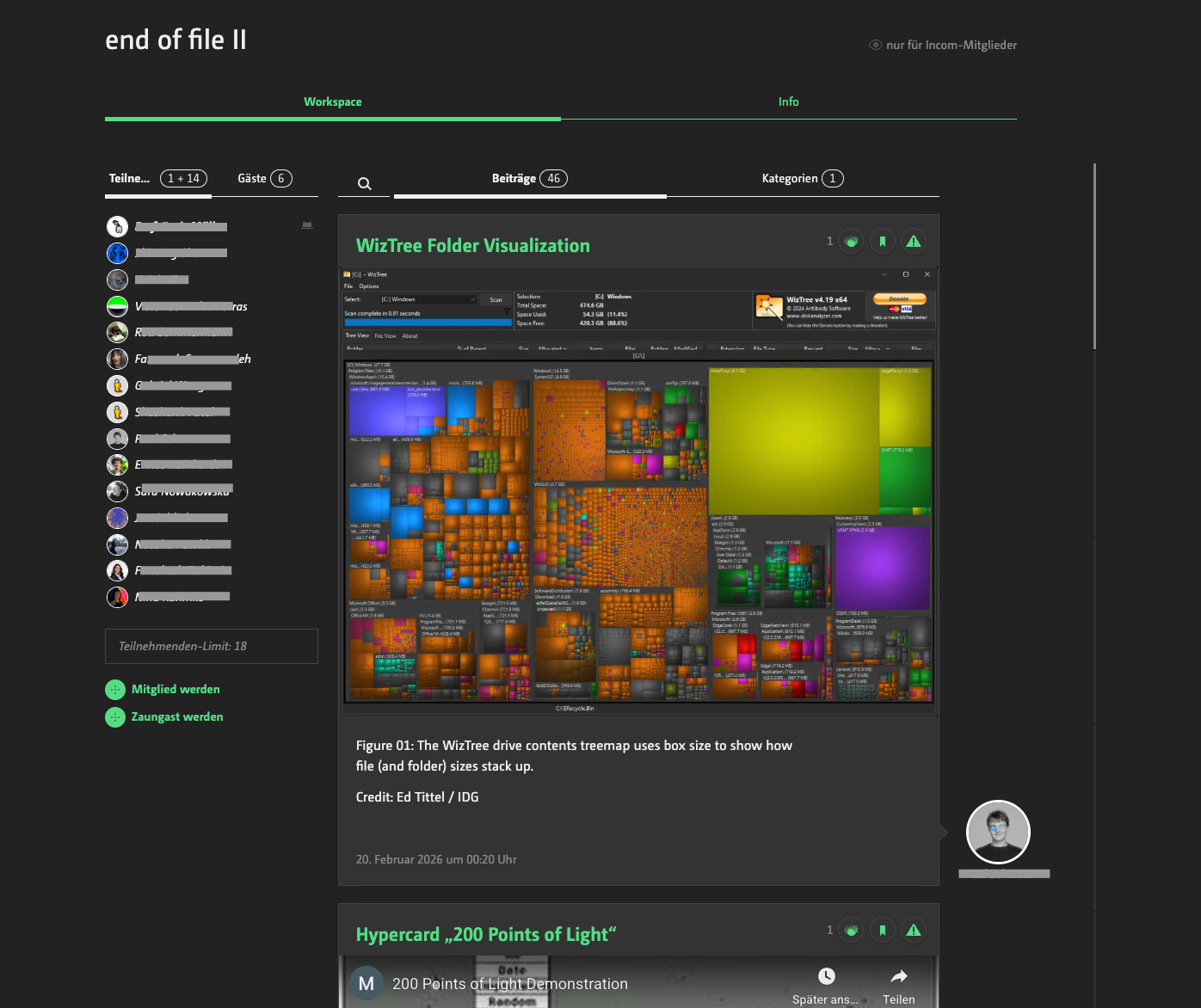Screen dimensions: 1201x1008
Task: Open the search magnifier icon
Action: [x=365, y=183]
